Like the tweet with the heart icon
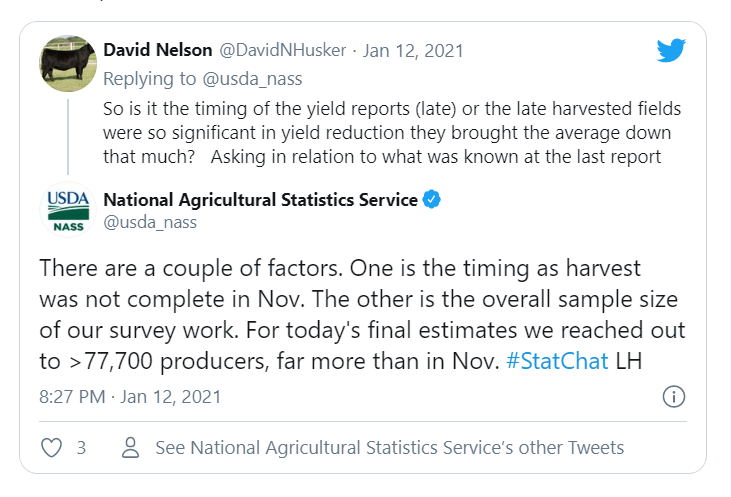 point(52,447)
